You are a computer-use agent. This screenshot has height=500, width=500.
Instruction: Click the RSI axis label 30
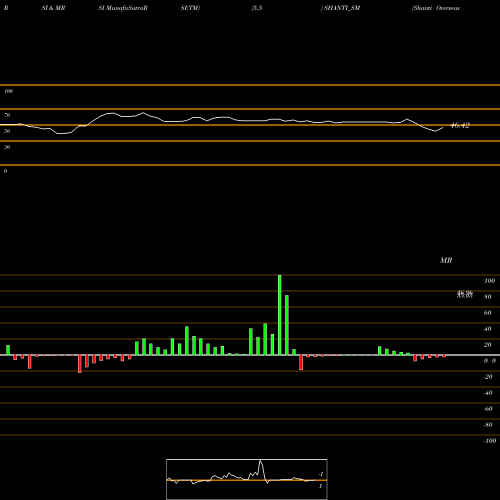tap(7, 147)
